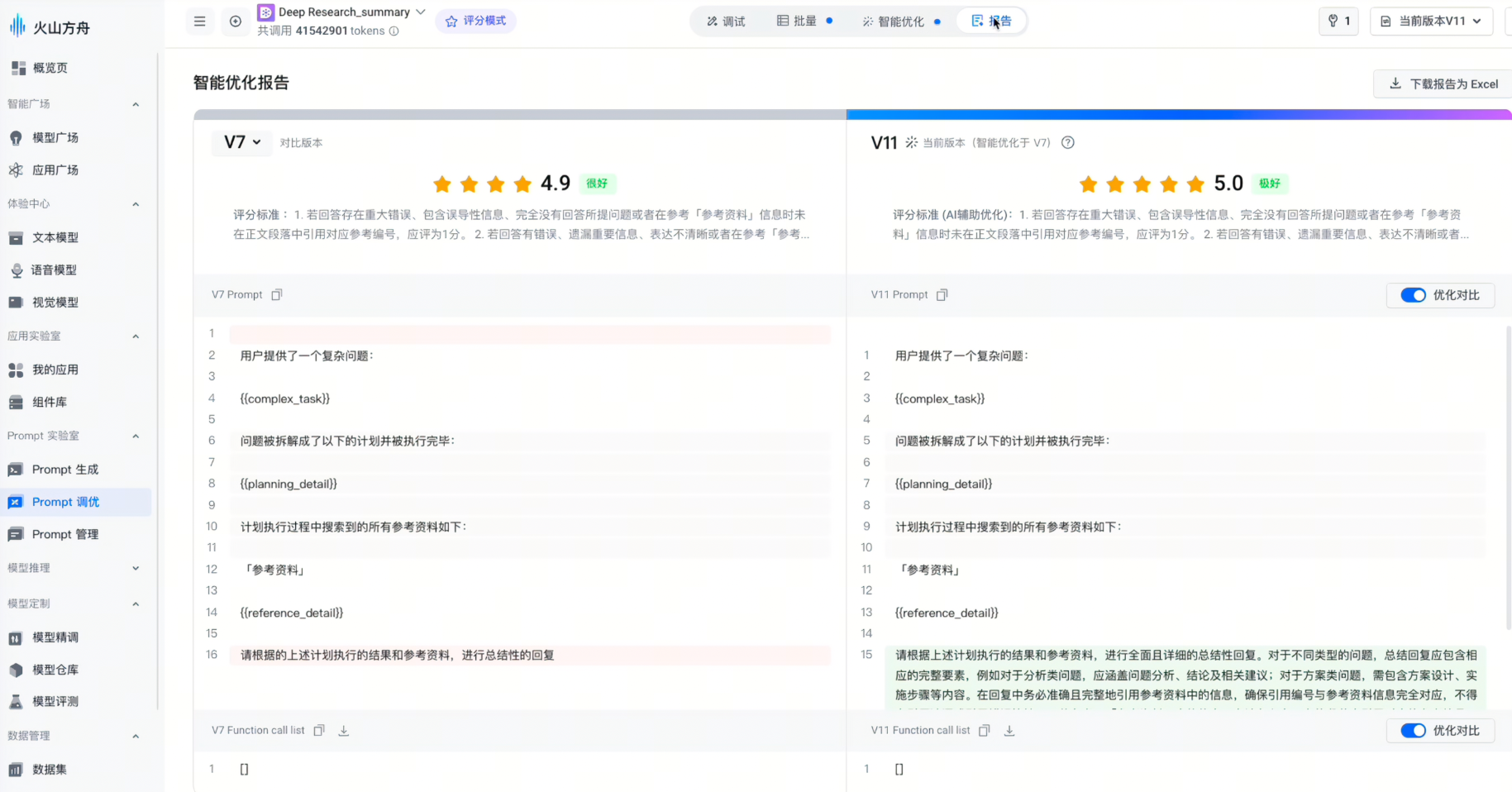Collapse the 应用实验室 sidebar section
The height and width of the screenshot is (792, 1512).
[136, 336]
